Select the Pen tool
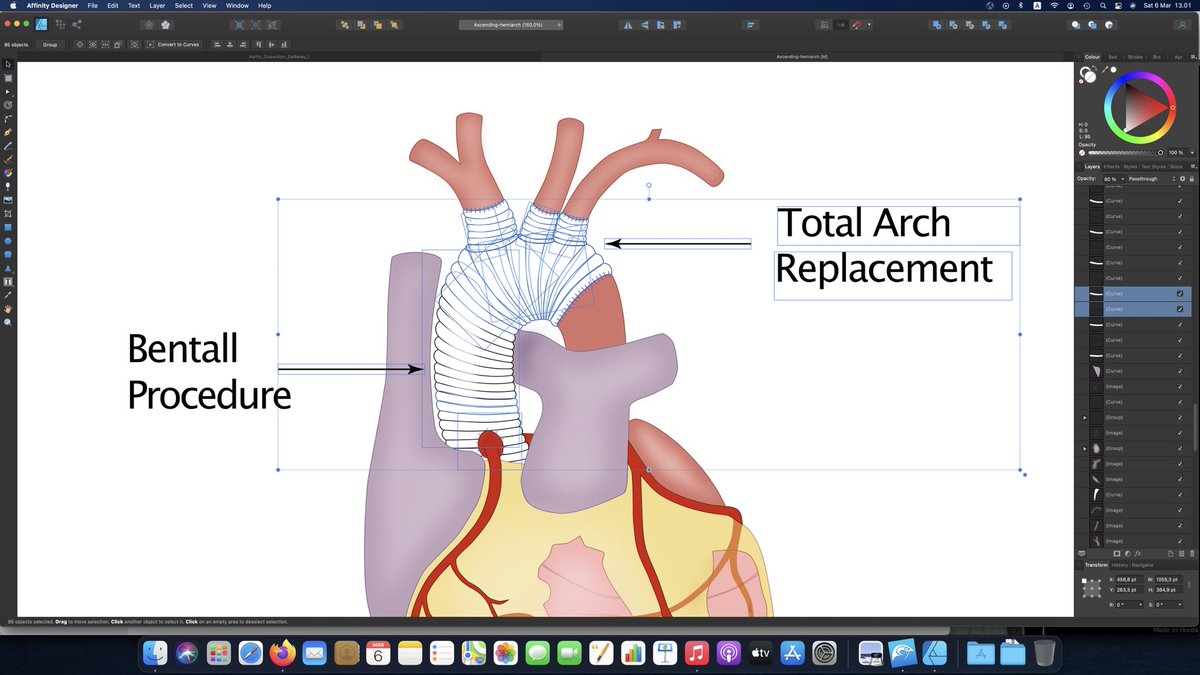The width and height of the screenshot is (1200, 675). point(8,132)
